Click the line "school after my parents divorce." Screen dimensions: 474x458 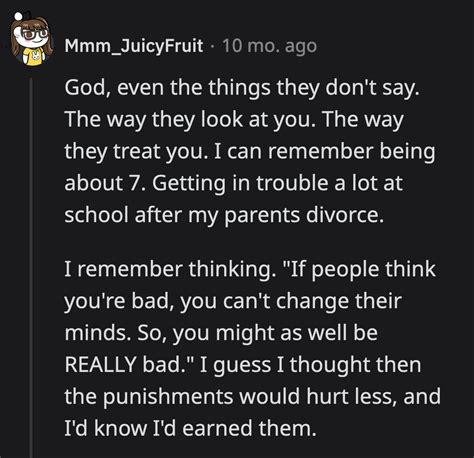coord(224,215)
